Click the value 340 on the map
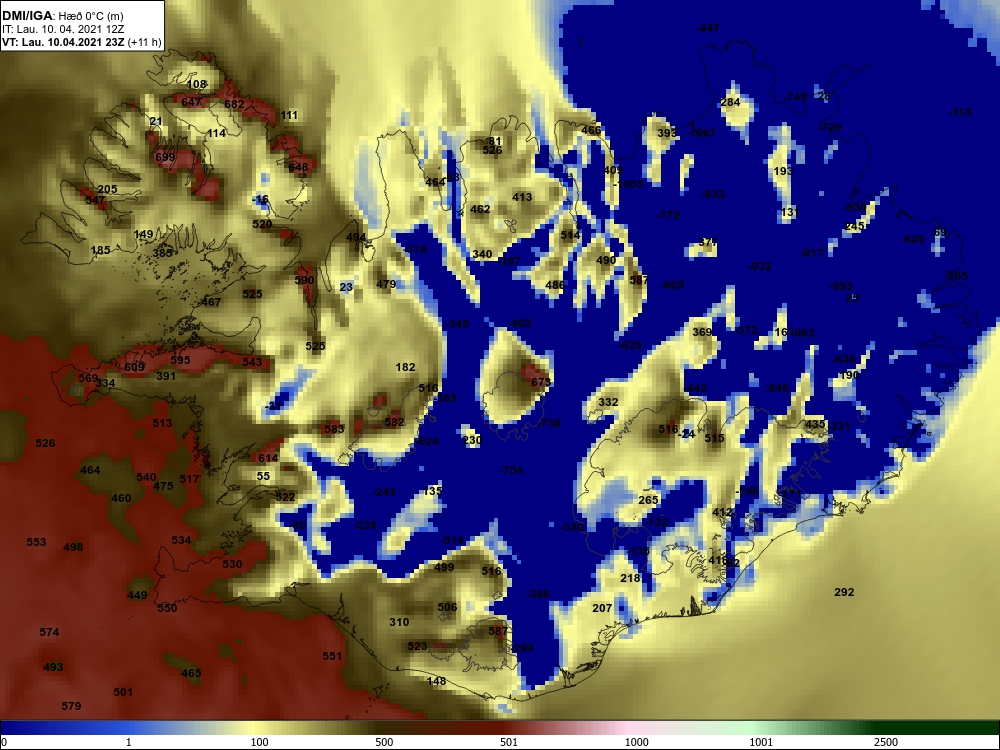The image size is (1000, 750). (482, 254)
